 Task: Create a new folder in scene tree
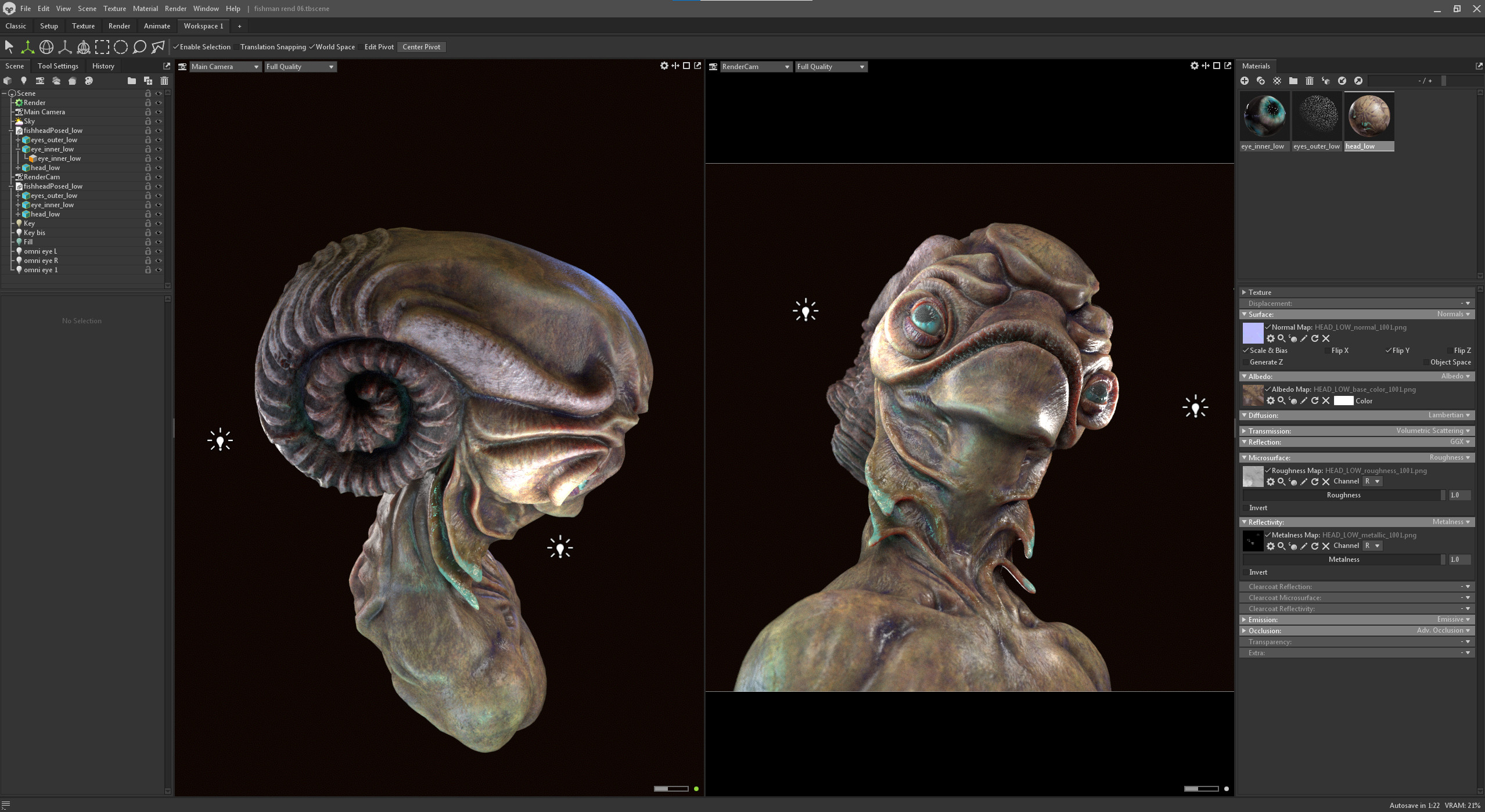pyautogui.click(x=132, y=81)
